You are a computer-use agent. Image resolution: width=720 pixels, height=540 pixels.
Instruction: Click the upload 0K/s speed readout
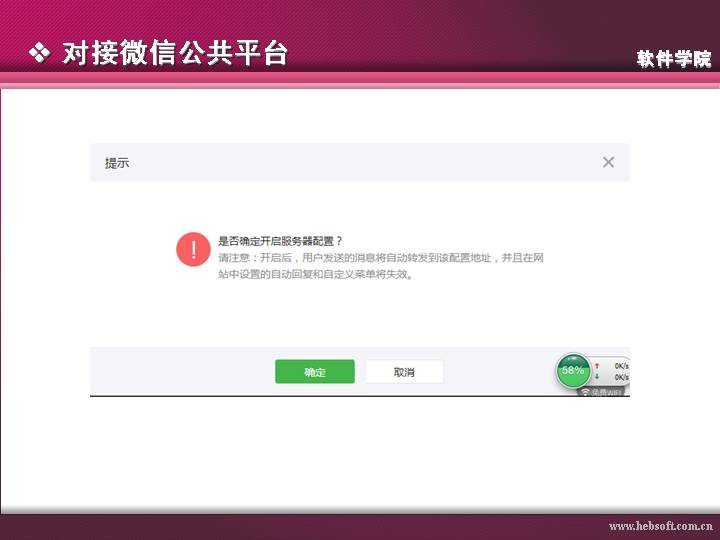coord(621,367)
